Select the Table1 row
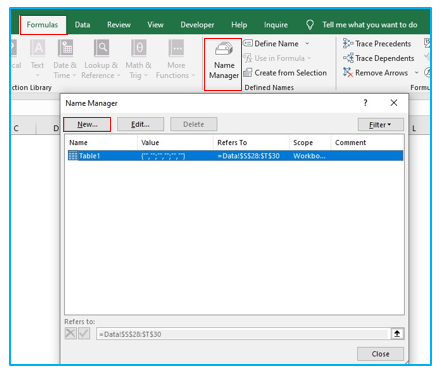441x376 pixels. coord(235,156)
